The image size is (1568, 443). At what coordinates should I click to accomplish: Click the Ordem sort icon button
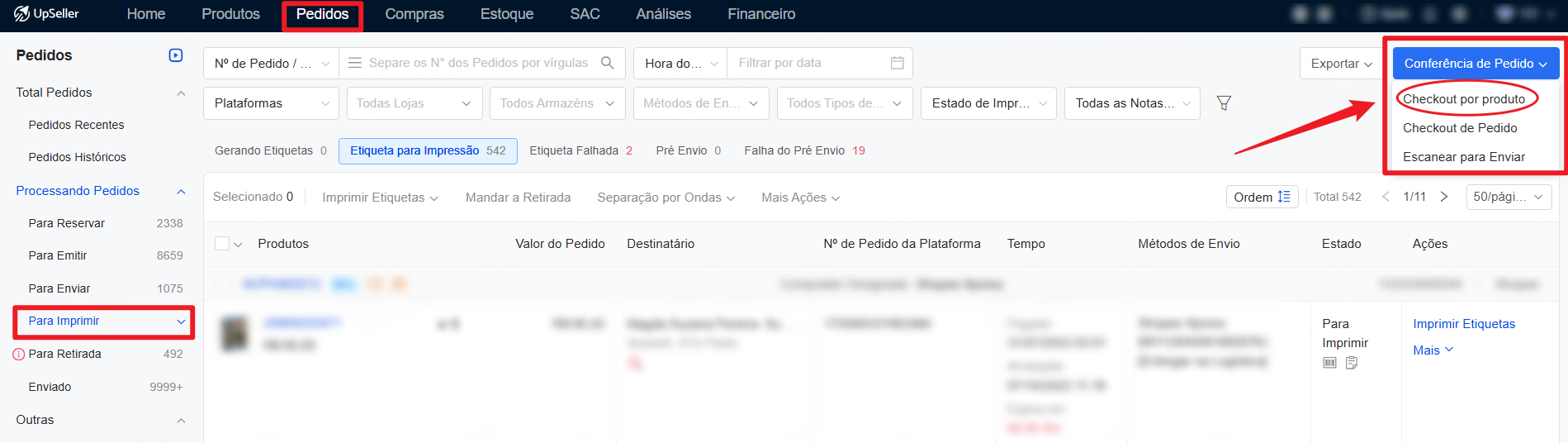[1262, 197]
